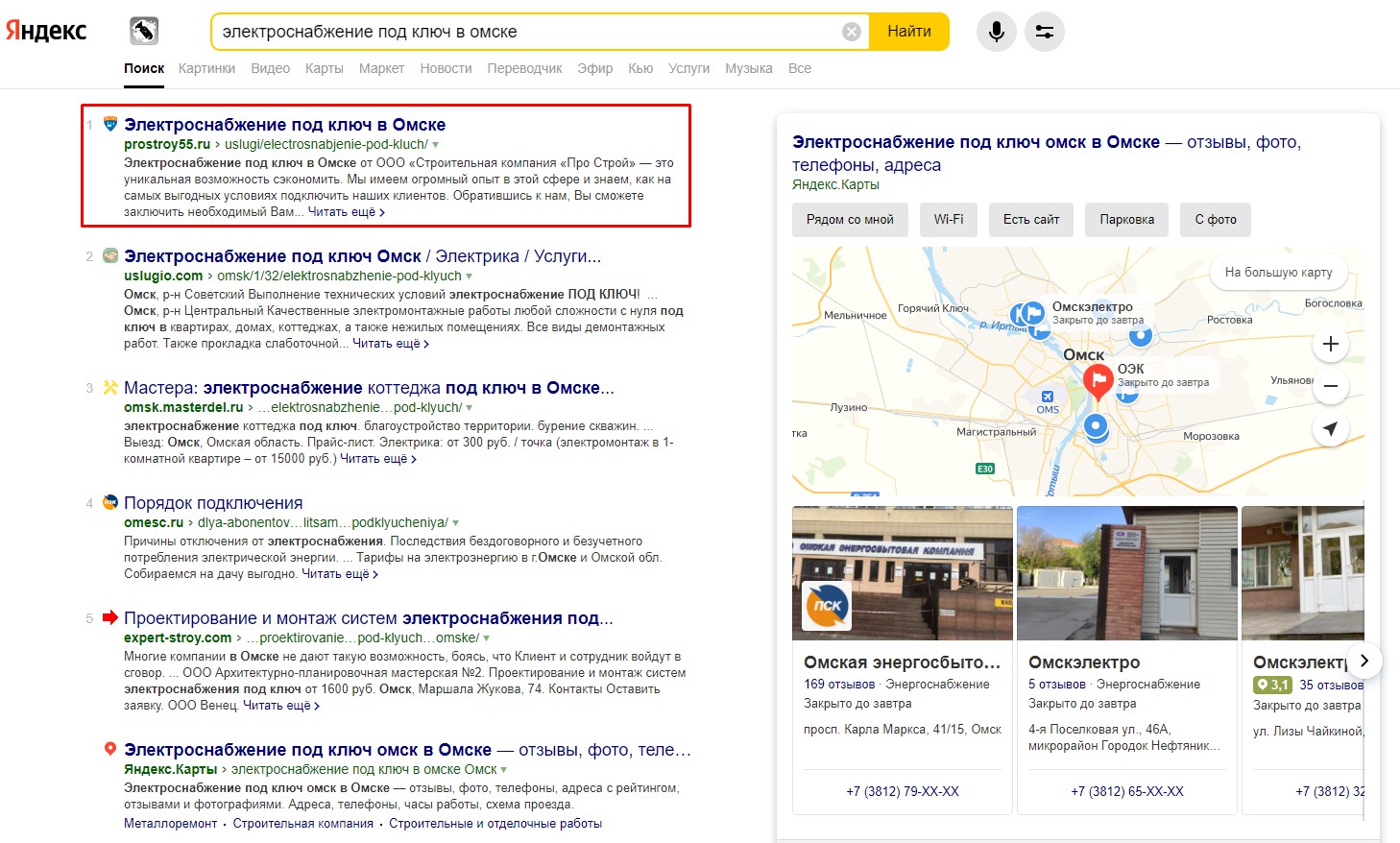Image resolution: width=1400 pixels, height=843 pixels.
Task: Open the browser icon next to Яндекс logo
Action: (x=144, y=31)
